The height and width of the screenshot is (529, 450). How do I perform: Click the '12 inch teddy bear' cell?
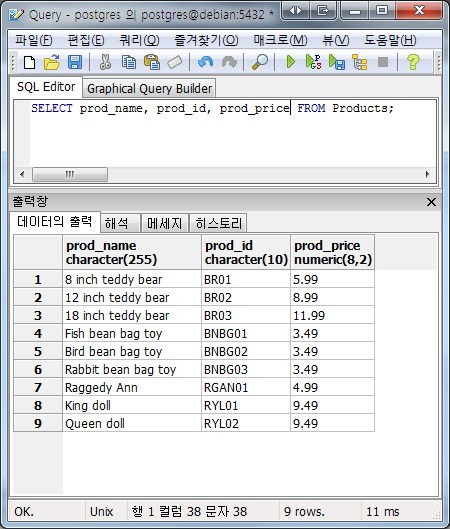[132, 298]
